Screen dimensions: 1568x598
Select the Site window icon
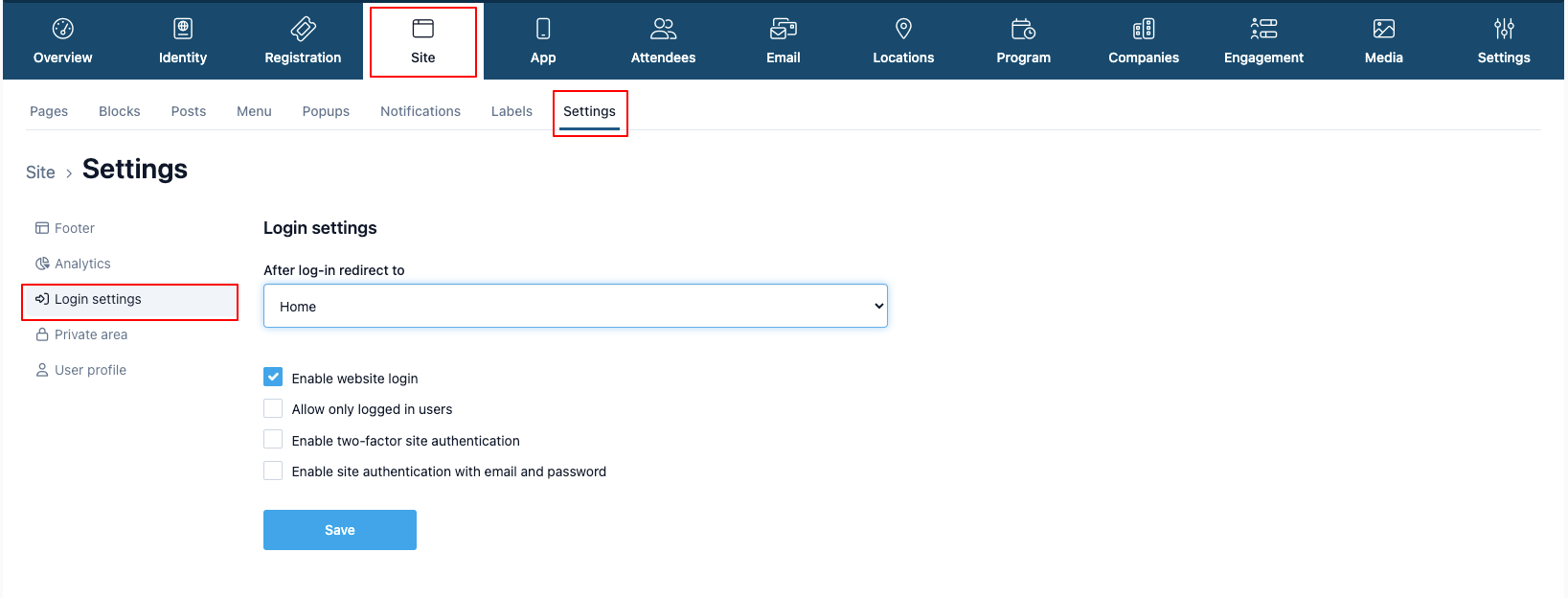[x=423, y=29]
